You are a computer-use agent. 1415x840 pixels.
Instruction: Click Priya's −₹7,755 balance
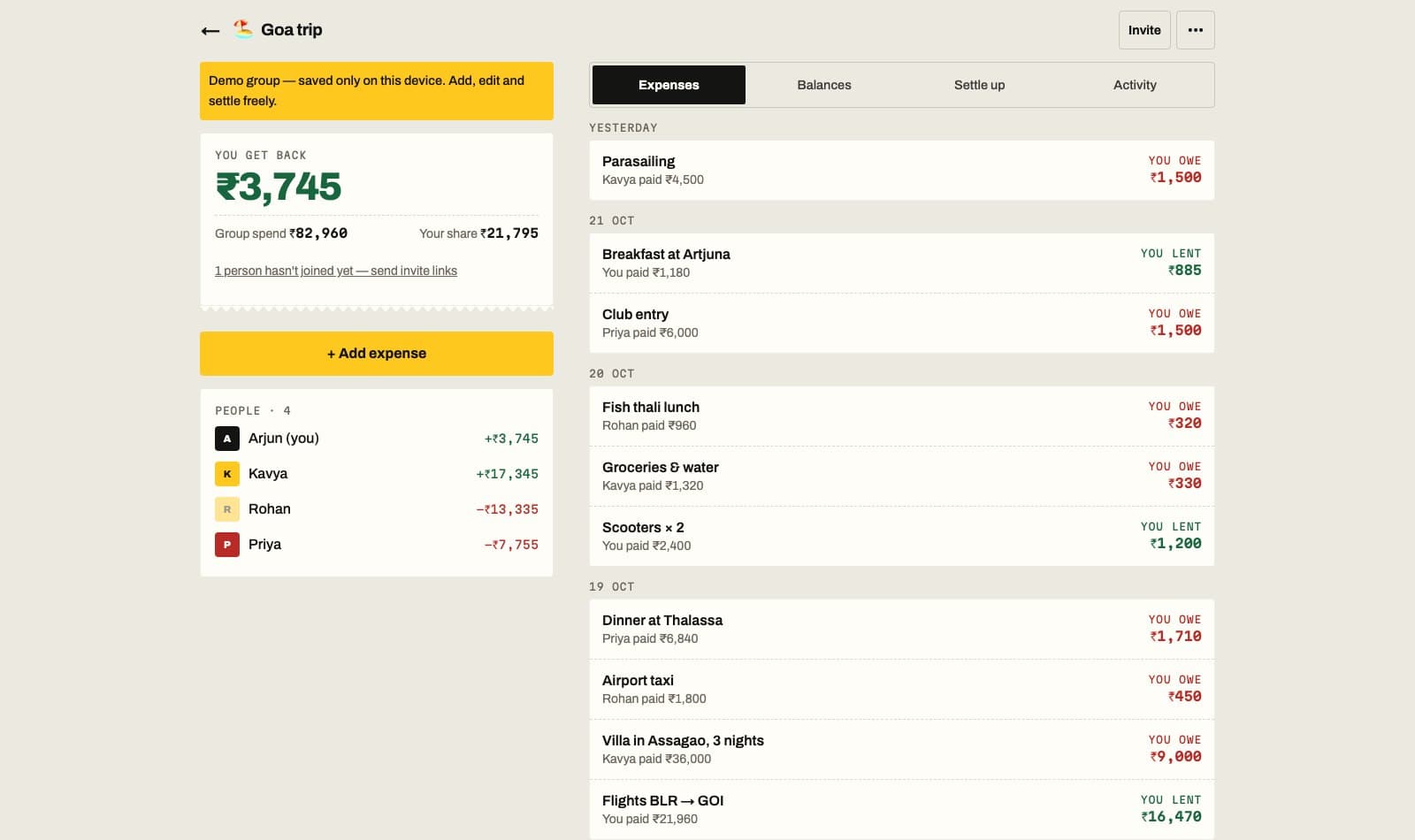click(511, 545)
